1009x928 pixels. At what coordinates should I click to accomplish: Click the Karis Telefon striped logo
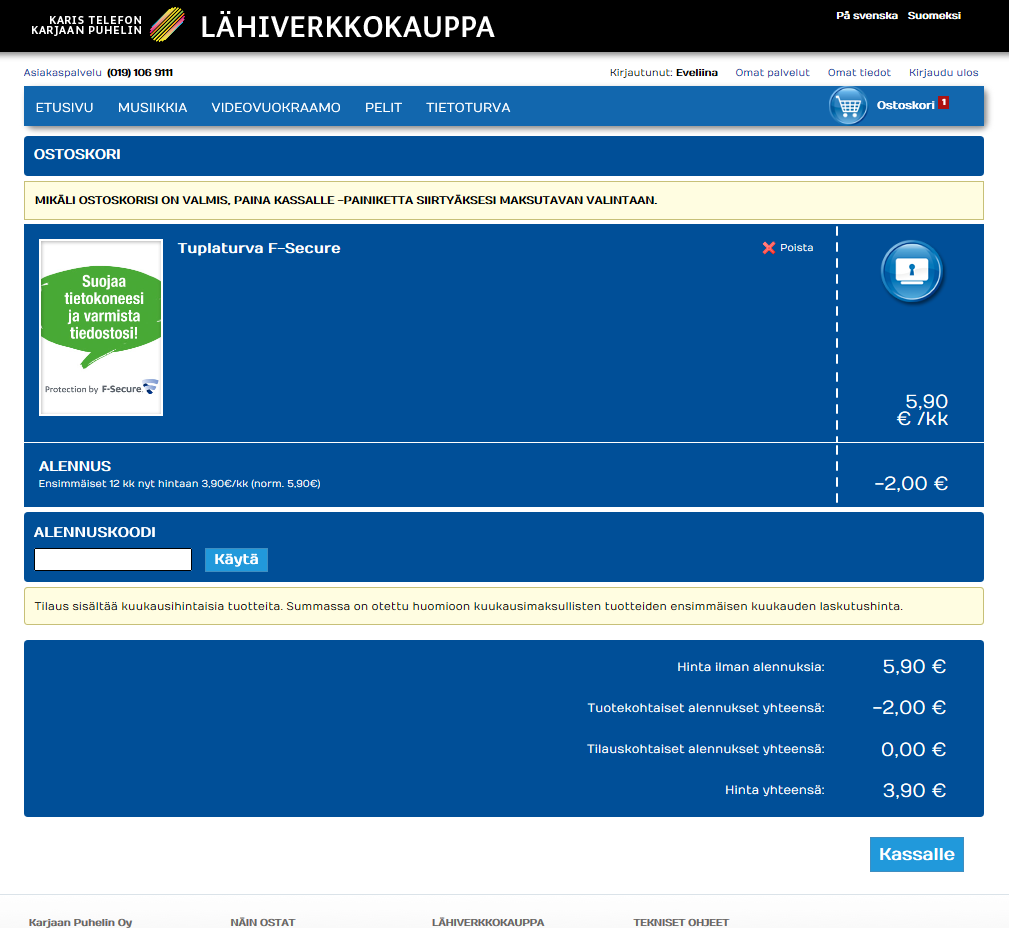pos(167,24)
